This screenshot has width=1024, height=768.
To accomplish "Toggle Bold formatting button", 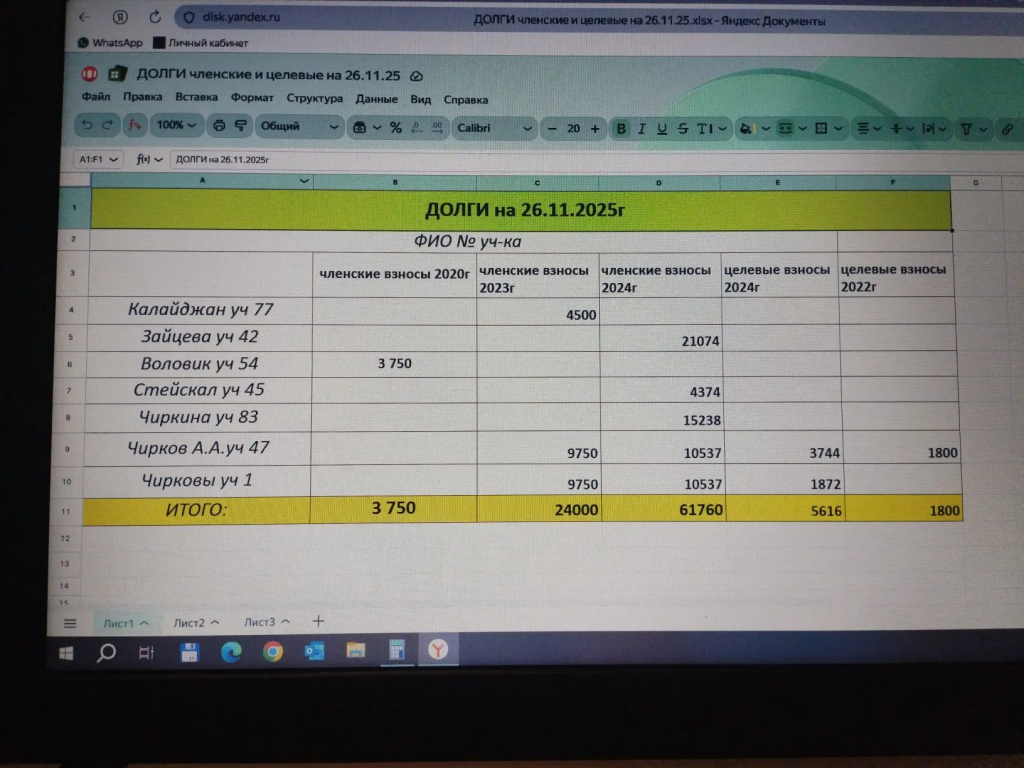I will point(621,128).
